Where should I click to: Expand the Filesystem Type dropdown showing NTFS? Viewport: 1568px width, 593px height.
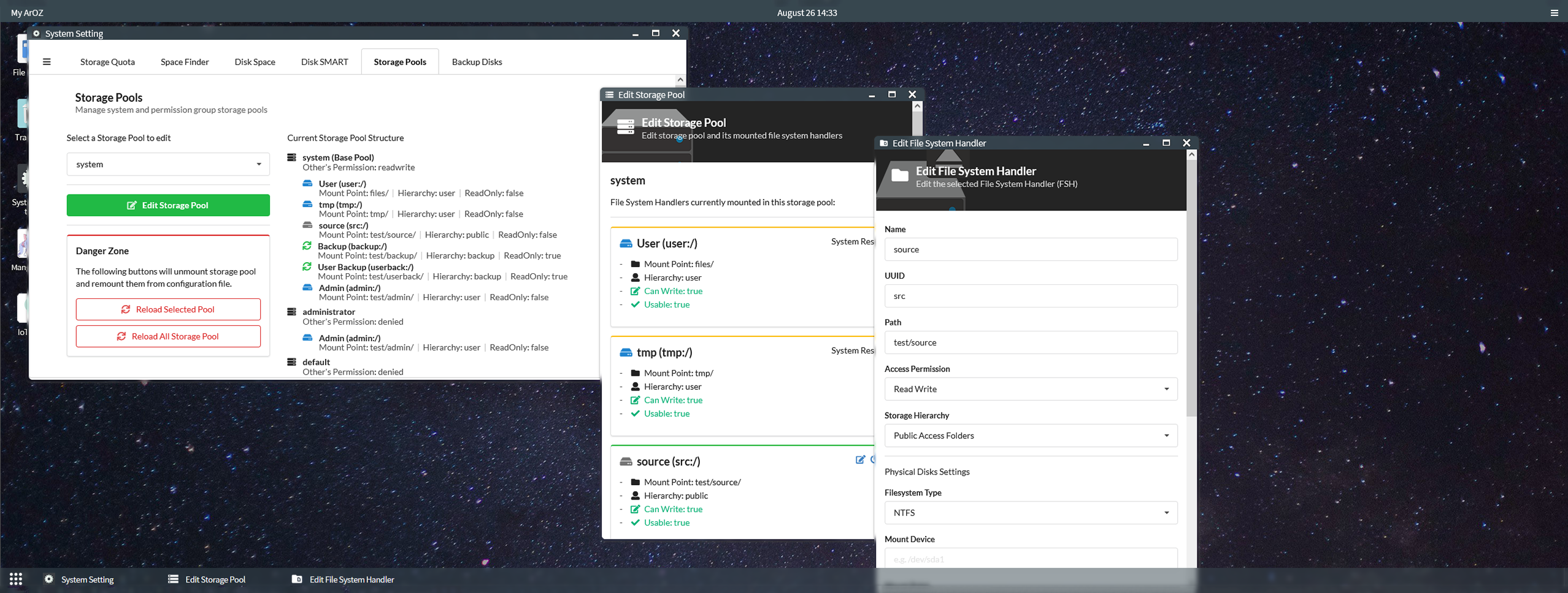(x=1031, y=513)
